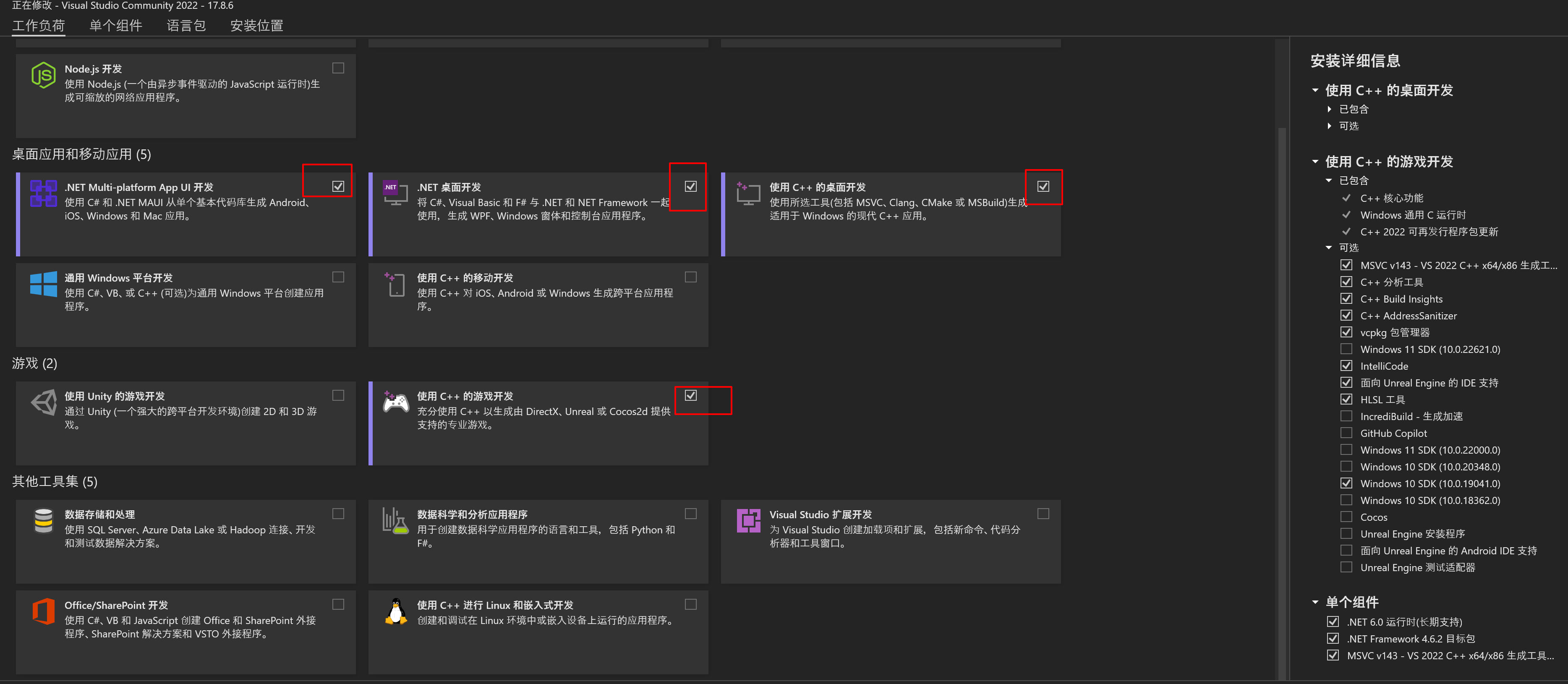Uncheck .NET 6.0 运行时(长期支持) component
The width and height of the screenshot is (1568, 684).
tap(1333, 621)
